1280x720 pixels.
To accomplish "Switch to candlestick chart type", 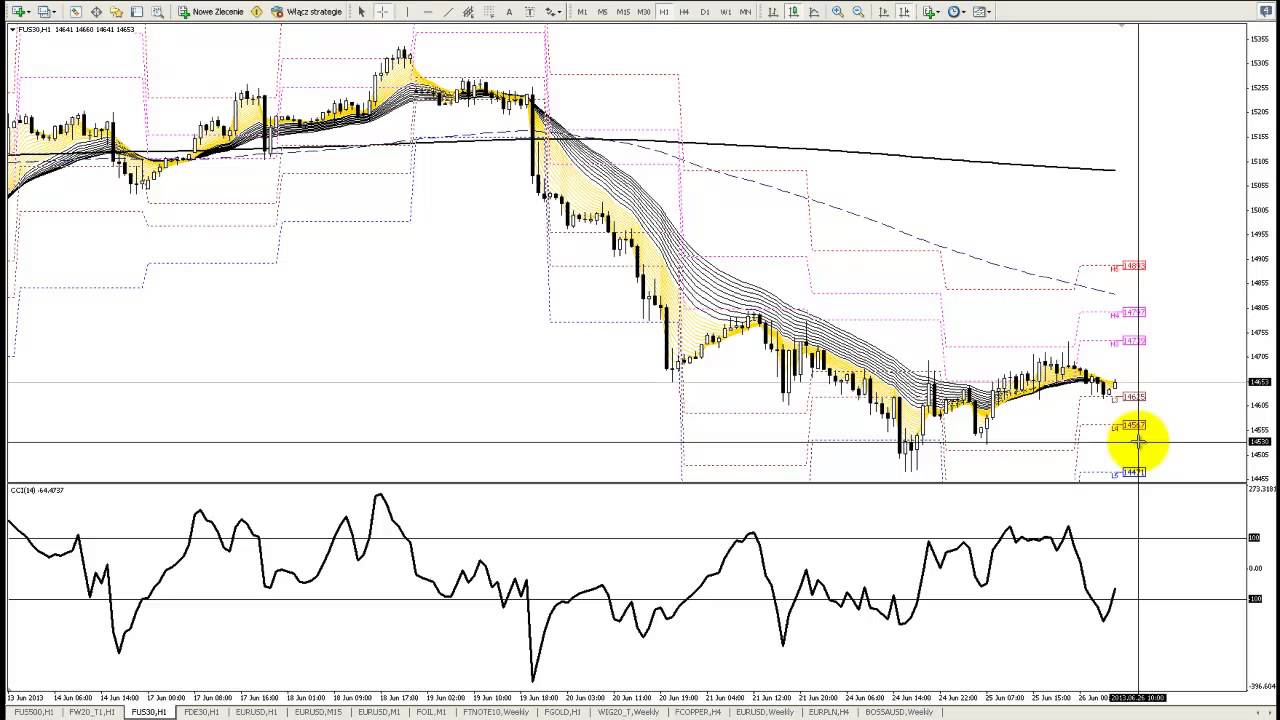I will [793, 12].
